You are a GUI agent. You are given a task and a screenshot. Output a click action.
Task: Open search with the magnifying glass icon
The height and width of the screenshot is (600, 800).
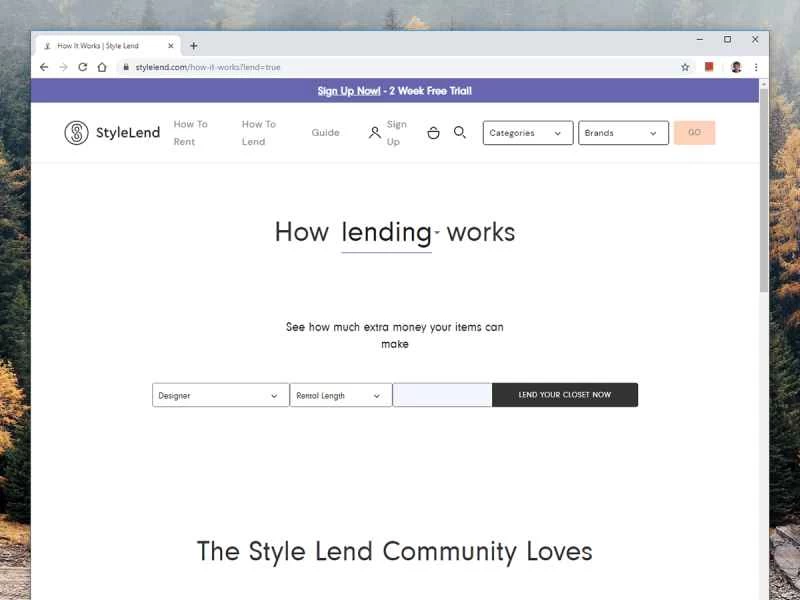coord(460,132)
